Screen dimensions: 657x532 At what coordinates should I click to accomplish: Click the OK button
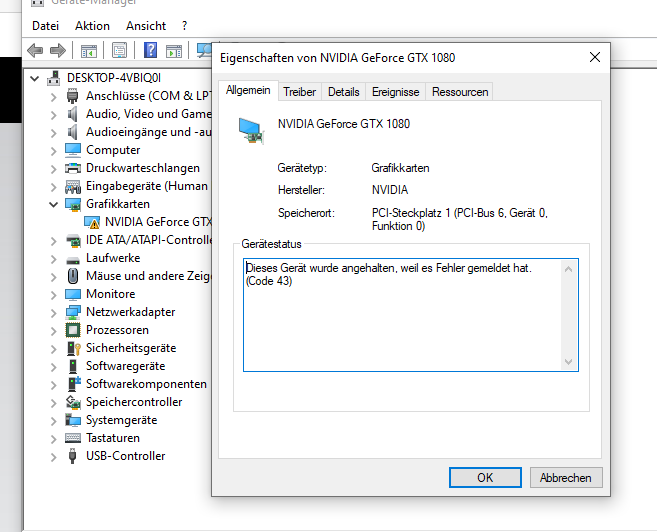485,478
